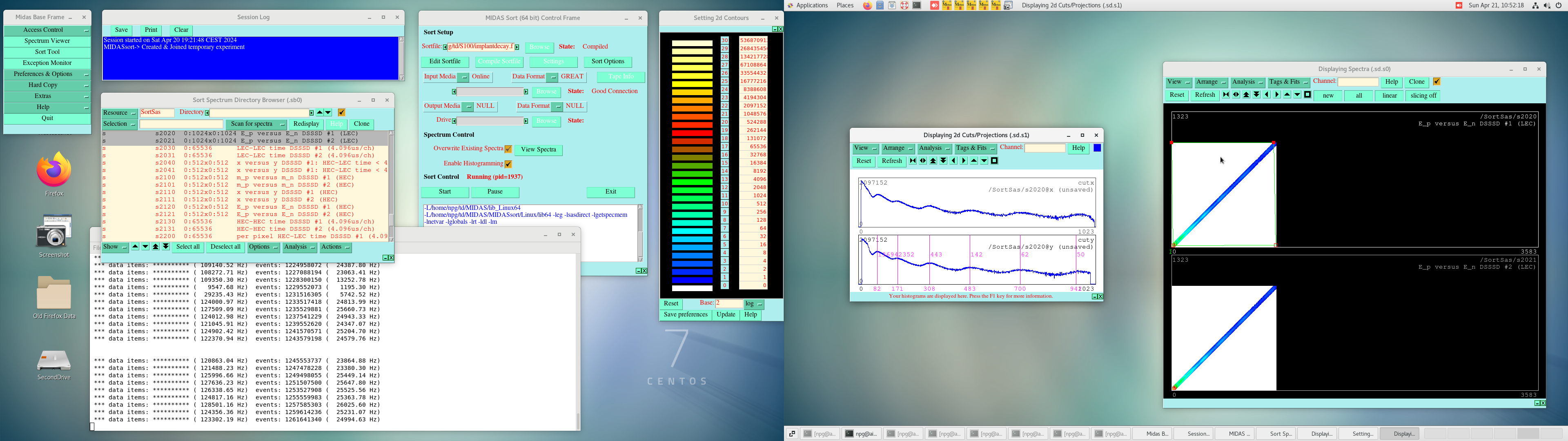1568x441 pixels.
Task: Click expand-horizontal arrows icon in 2d Cuts window
Action: [923, 161]
